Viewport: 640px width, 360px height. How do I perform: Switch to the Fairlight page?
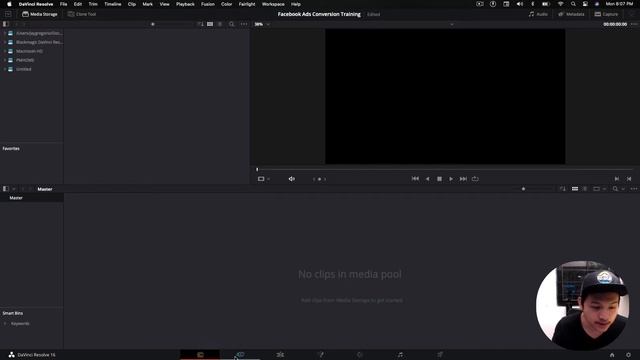pos(400,355)
